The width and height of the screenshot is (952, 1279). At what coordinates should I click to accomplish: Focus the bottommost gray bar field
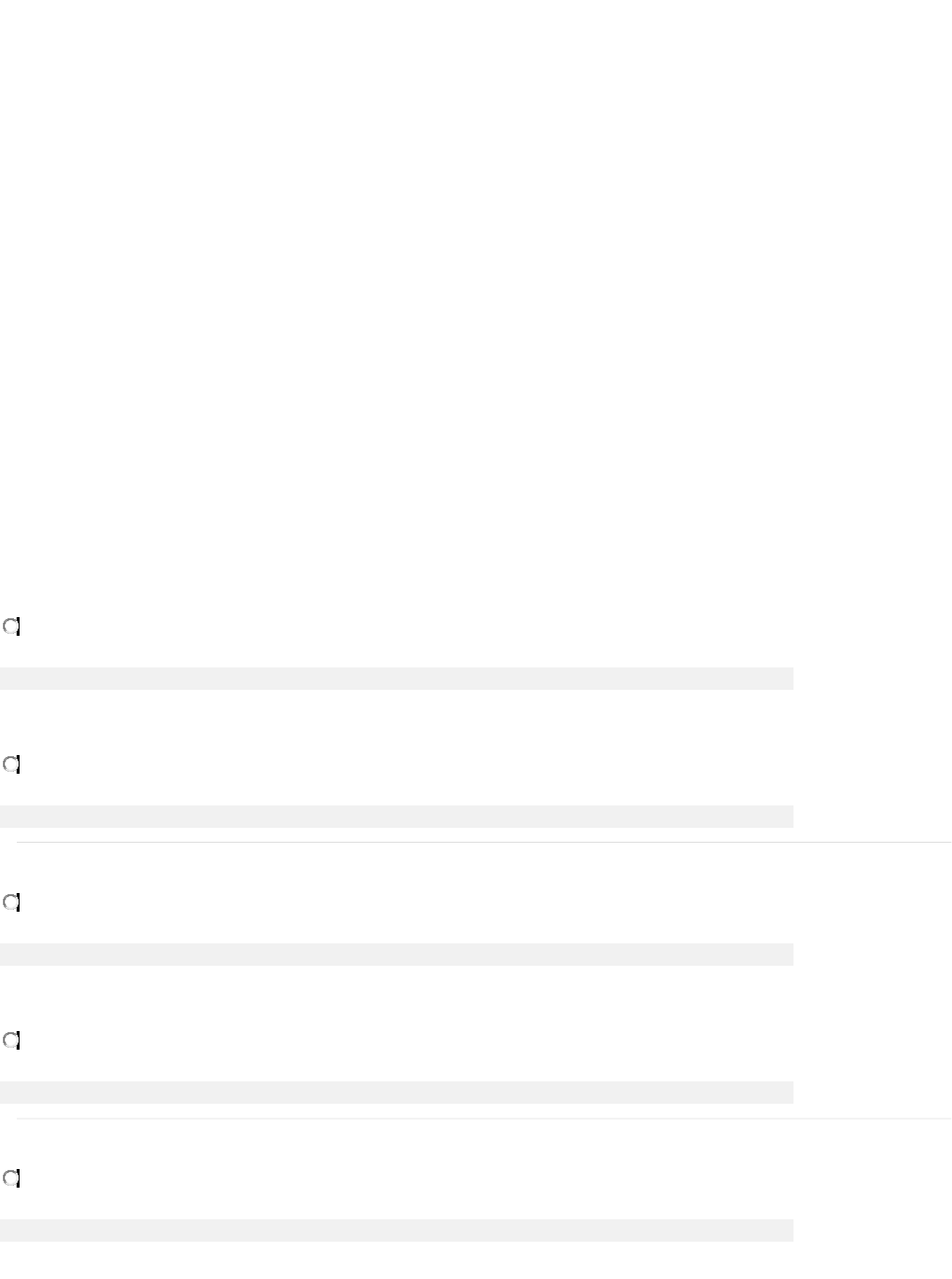[x=396, y=1231]
